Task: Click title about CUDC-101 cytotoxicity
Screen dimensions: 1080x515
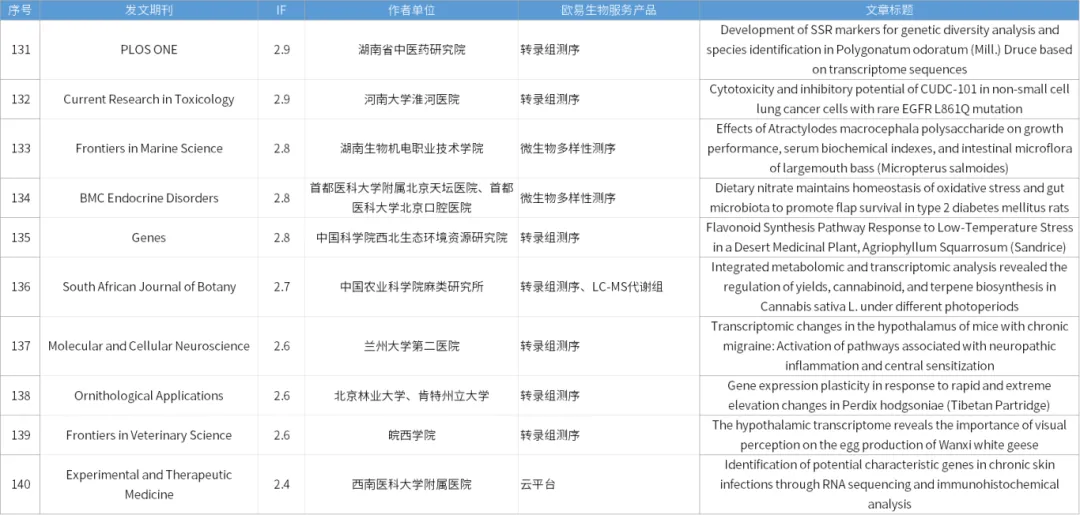Action: 889,99
